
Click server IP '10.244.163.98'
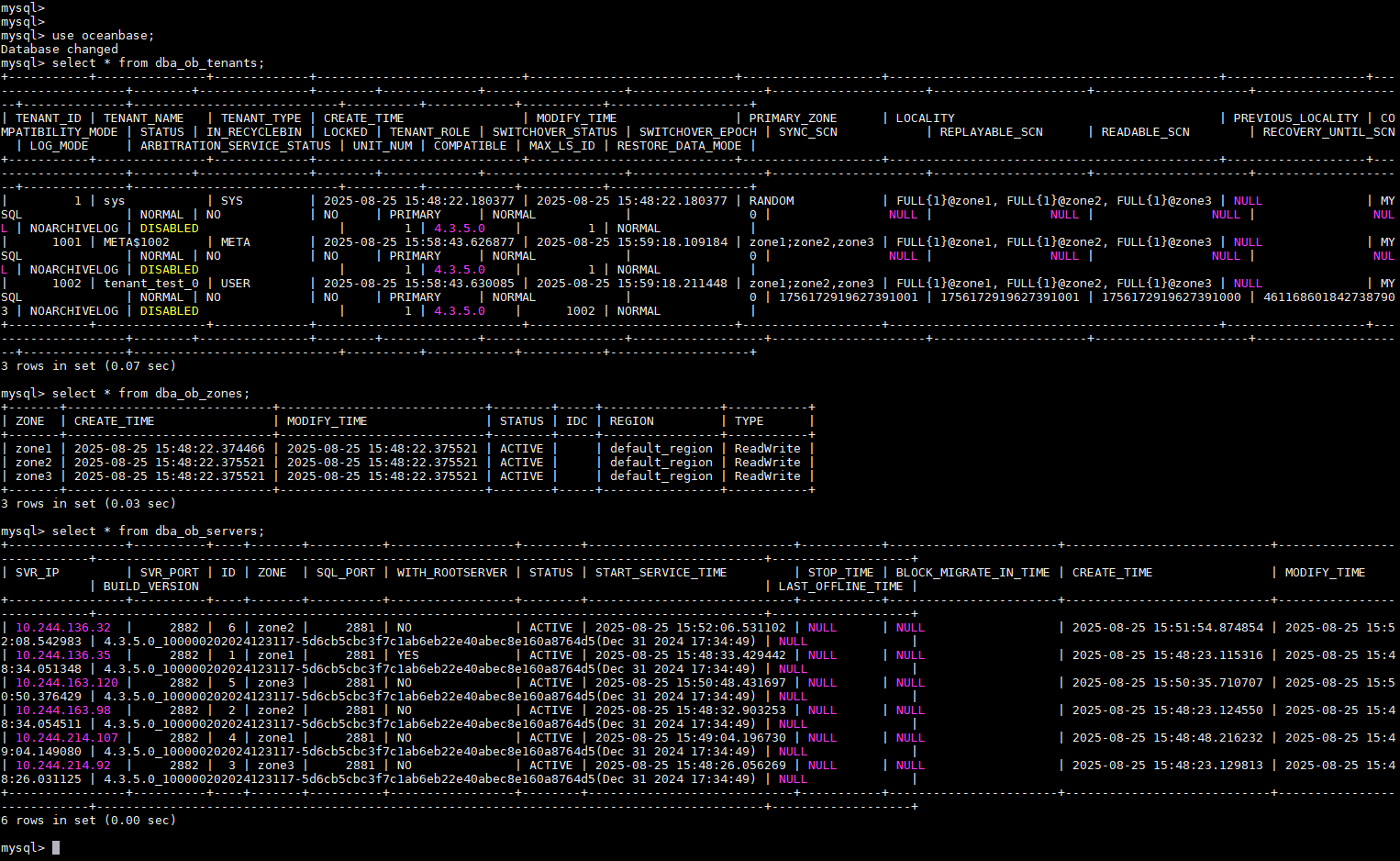63,710
